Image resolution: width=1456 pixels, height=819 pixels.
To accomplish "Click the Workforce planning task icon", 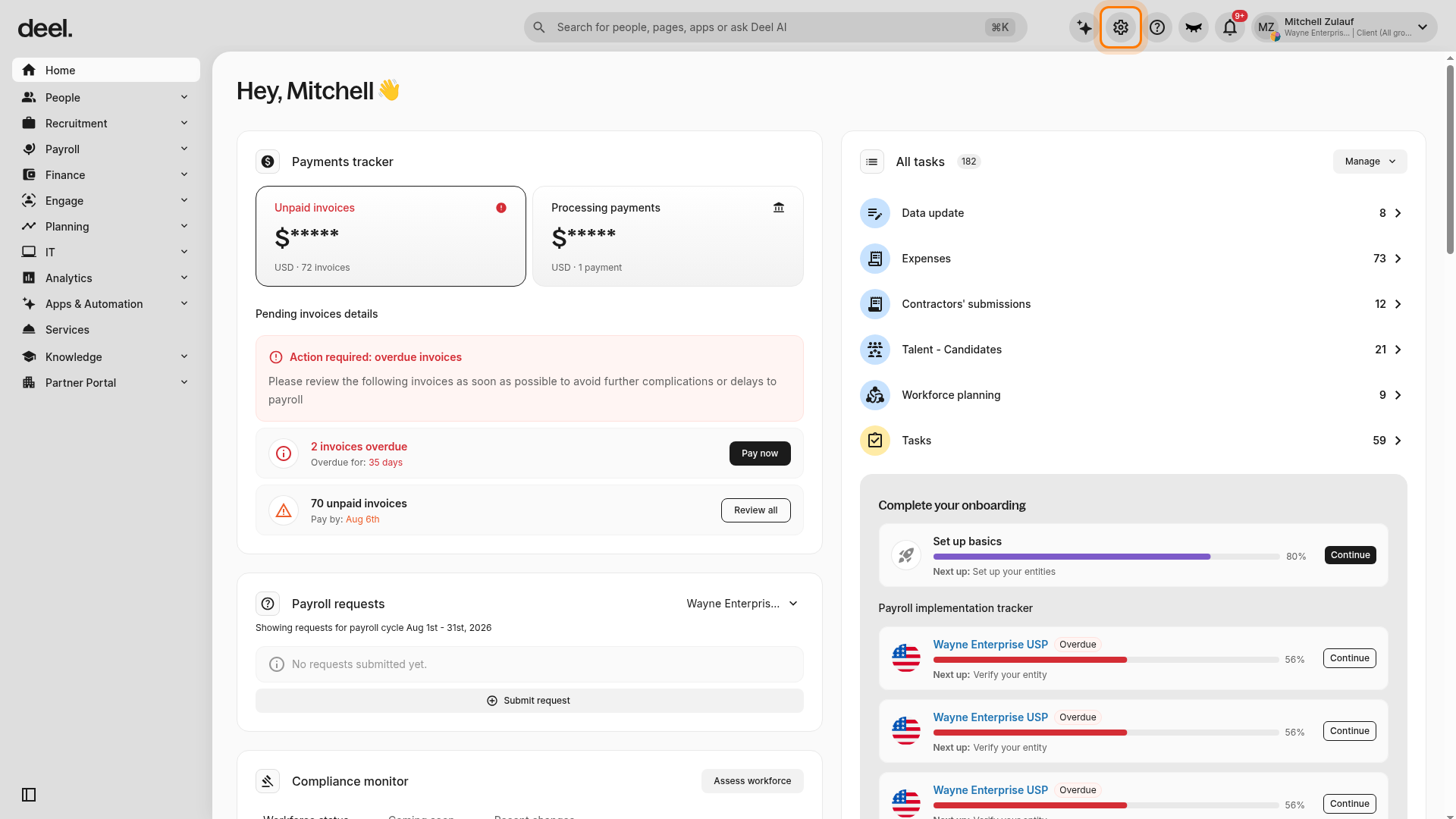I will point(875,395).
